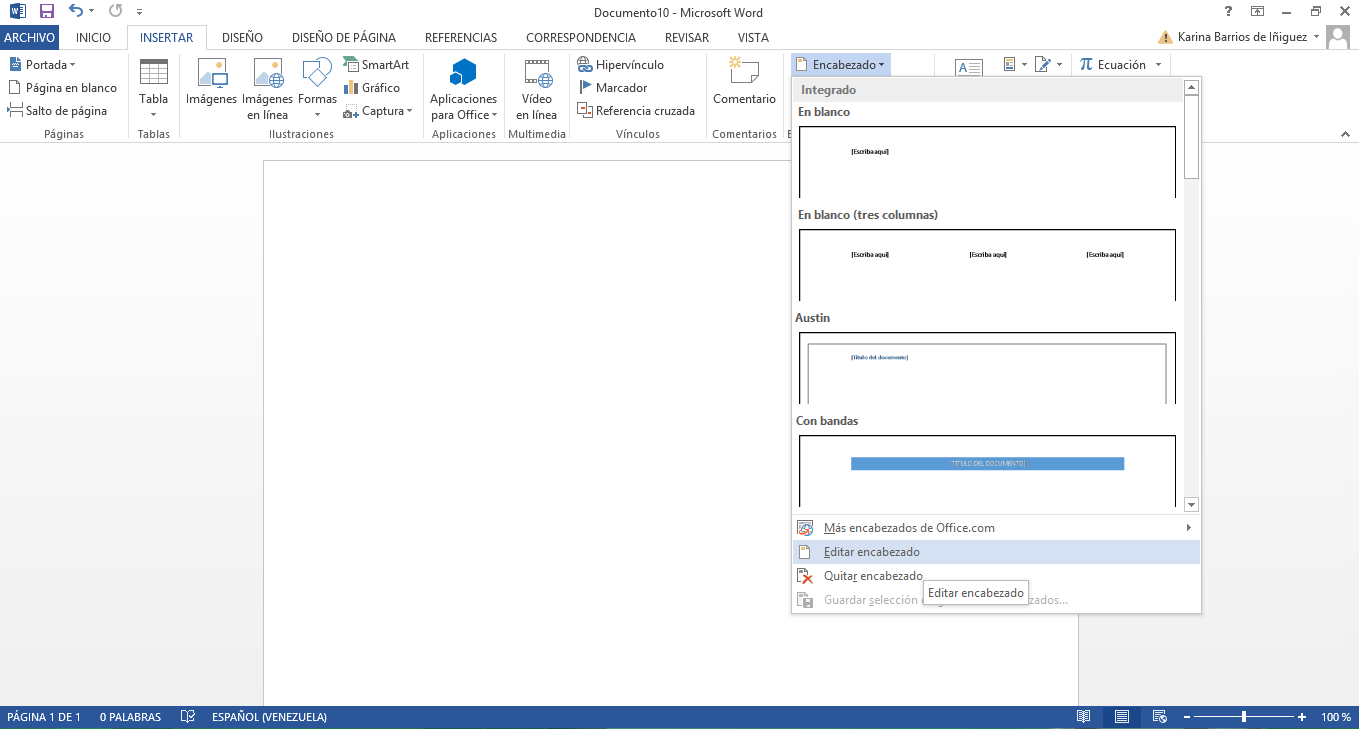Click the text box icon in ribbon

coord(969,67)
